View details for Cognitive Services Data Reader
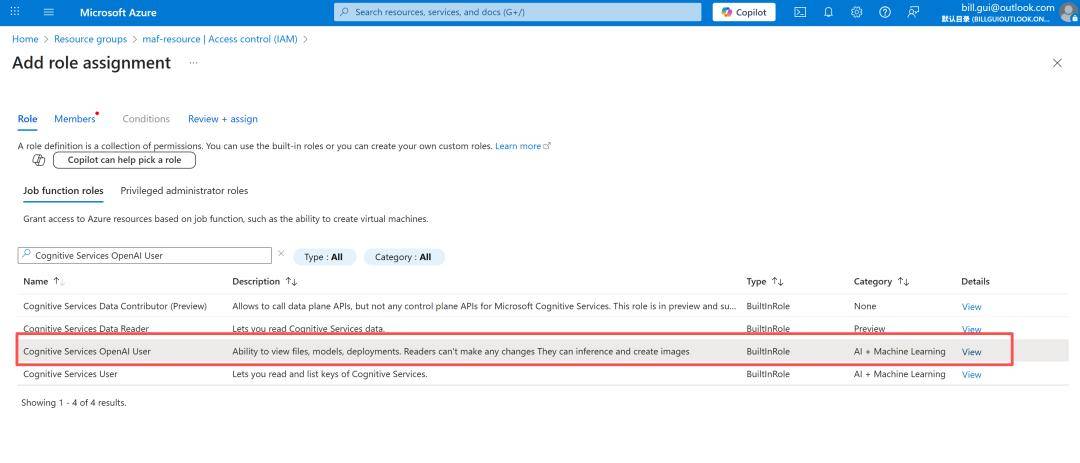This screenshot has width=1080, height=463. pyautogui.click(x=971, y=329)
